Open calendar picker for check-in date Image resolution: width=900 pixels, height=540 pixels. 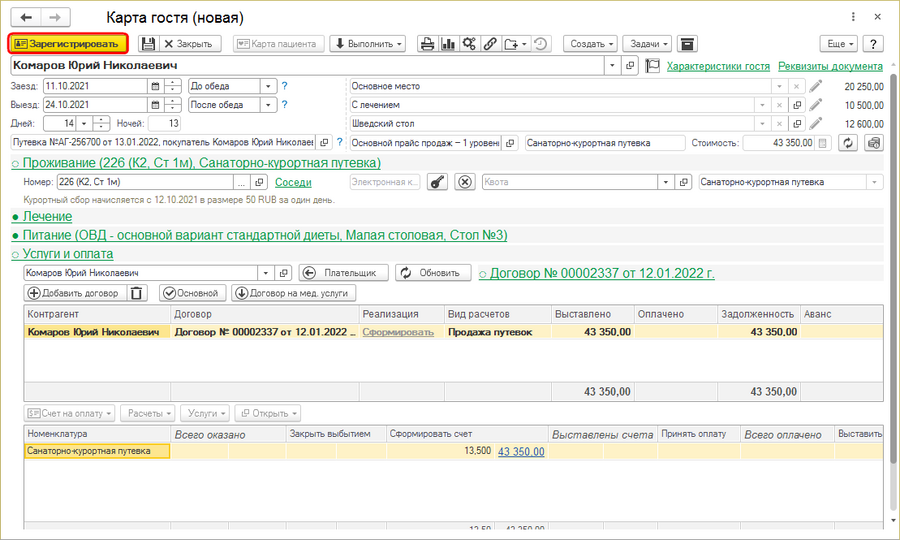pos(155,86)
